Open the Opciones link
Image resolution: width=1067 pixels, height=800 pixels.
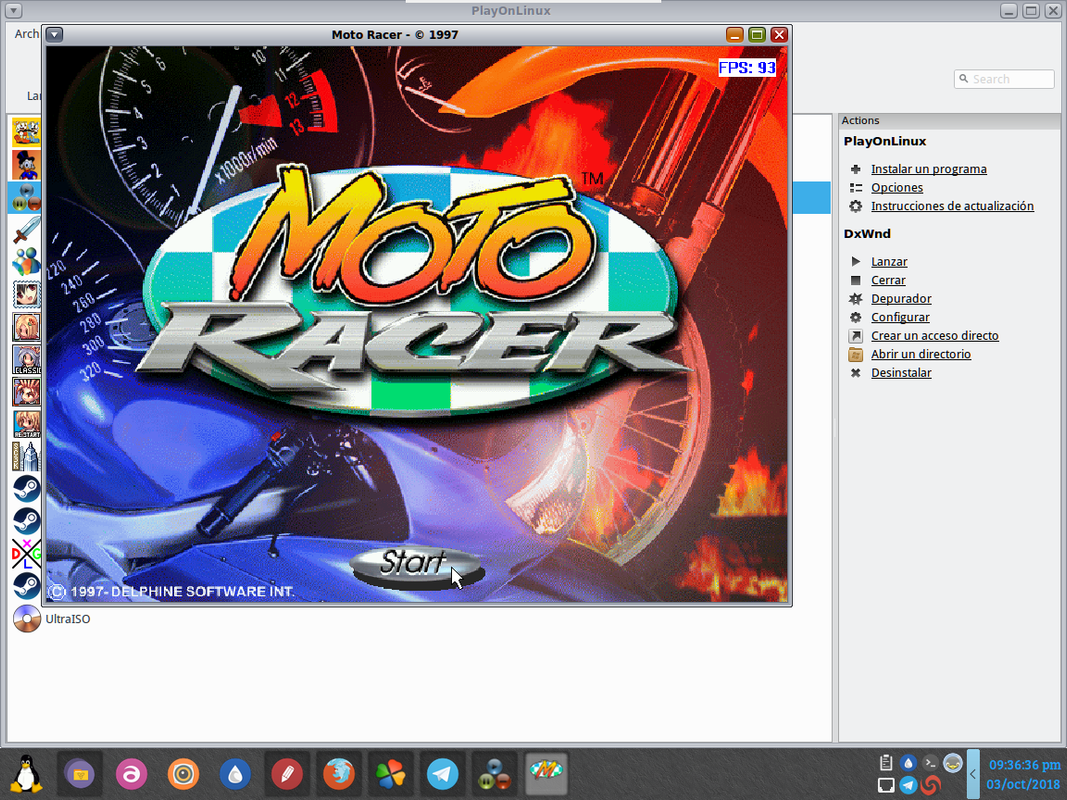pyautogui.click(x=897, y=187)
